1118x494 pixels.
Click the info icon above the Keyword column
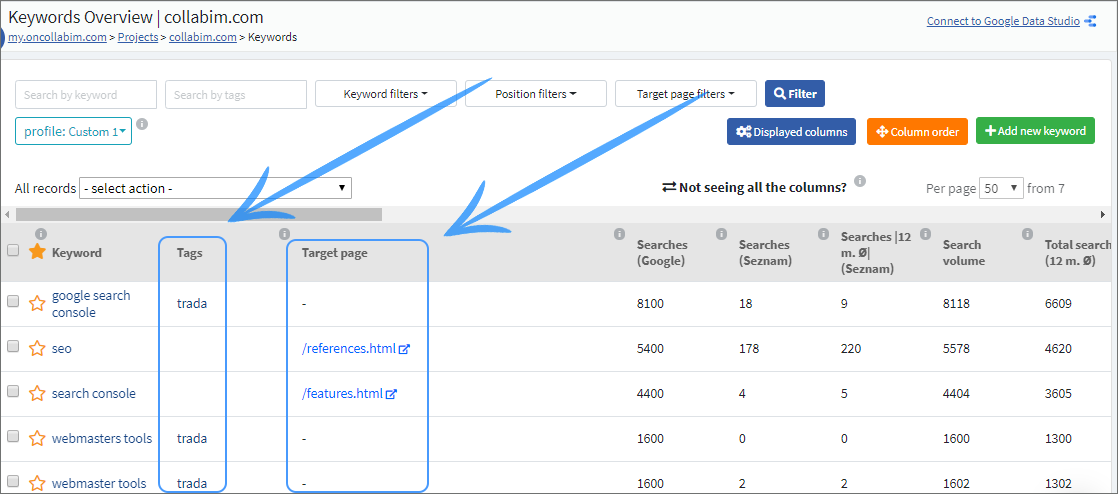pos(41,233)
